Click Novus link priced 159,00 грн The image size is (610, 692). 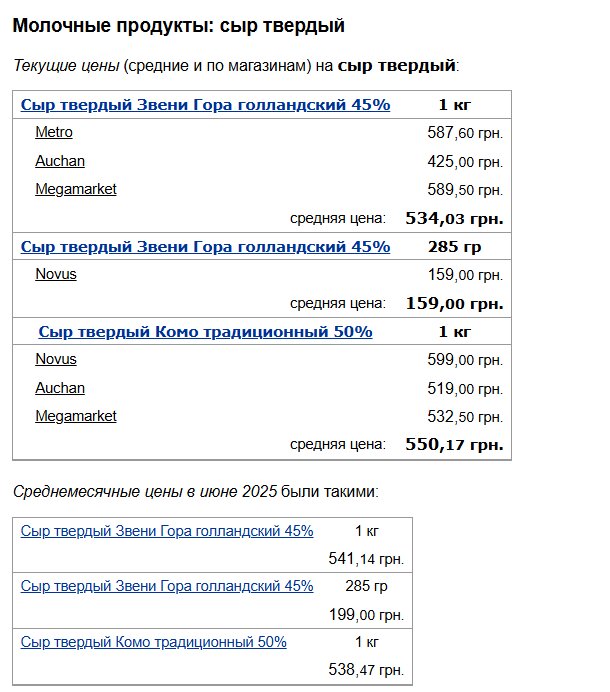click(56, 274)
